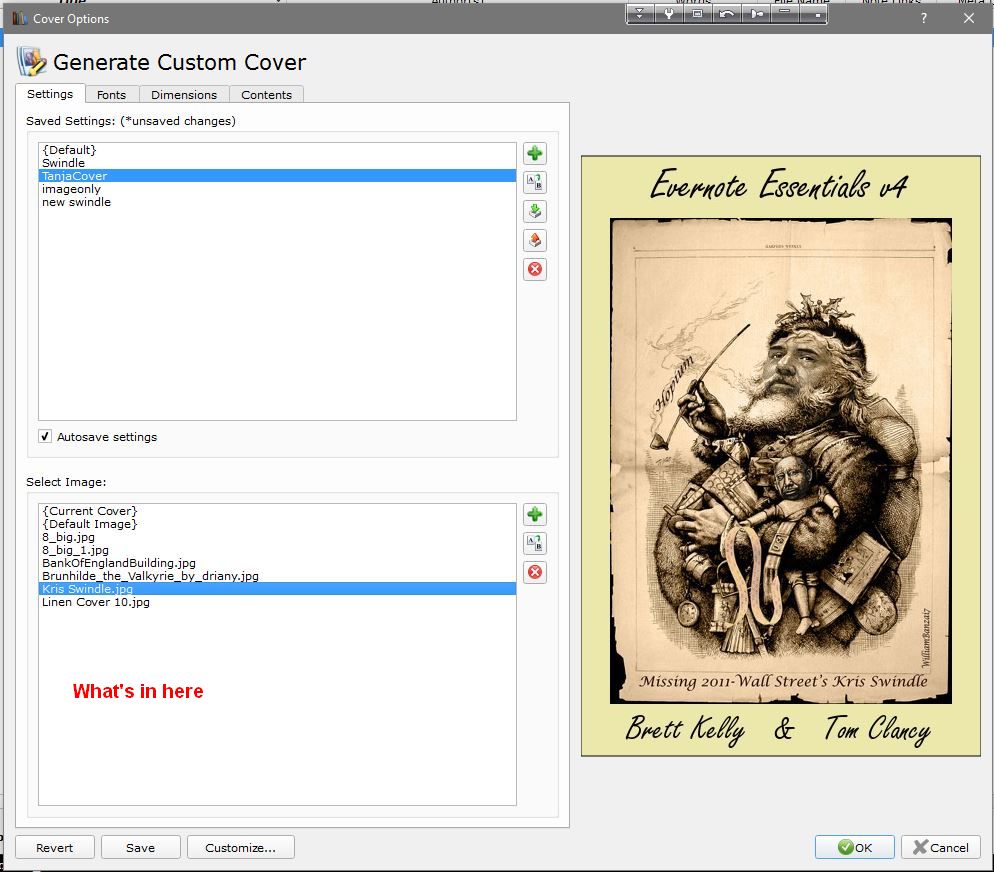Rename the selected saved setting
This screenshot has width=994, height=872.
coord(534,183)
